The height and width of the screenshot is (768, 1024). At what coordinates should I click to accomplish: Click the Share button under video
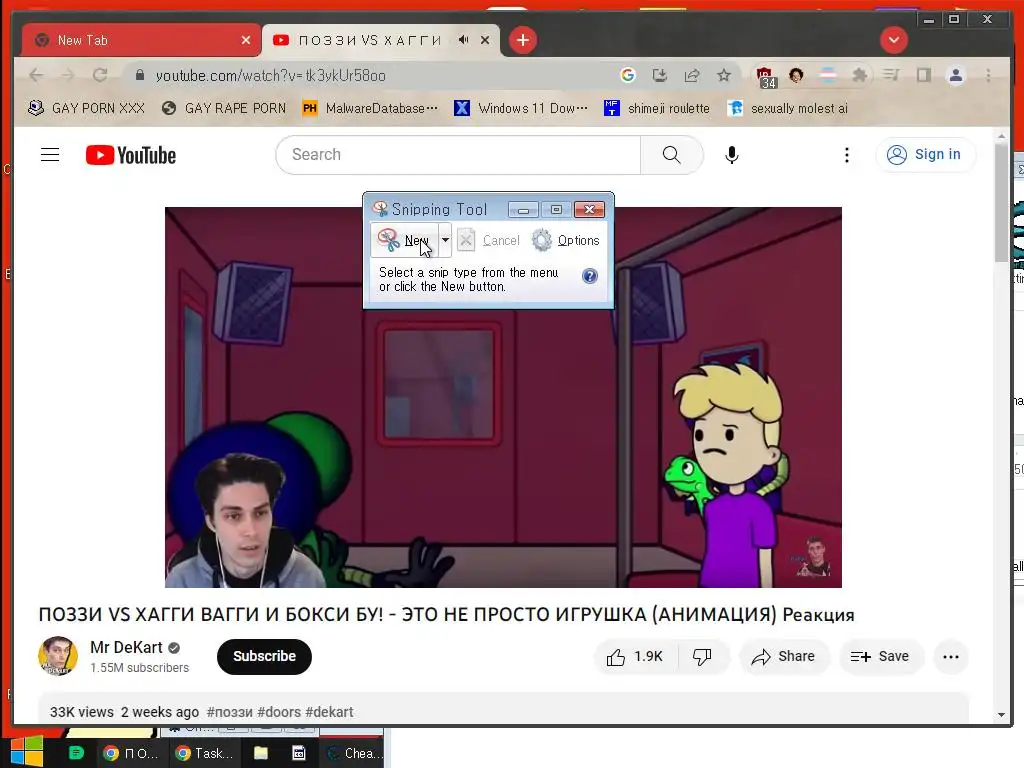point(784,656)
